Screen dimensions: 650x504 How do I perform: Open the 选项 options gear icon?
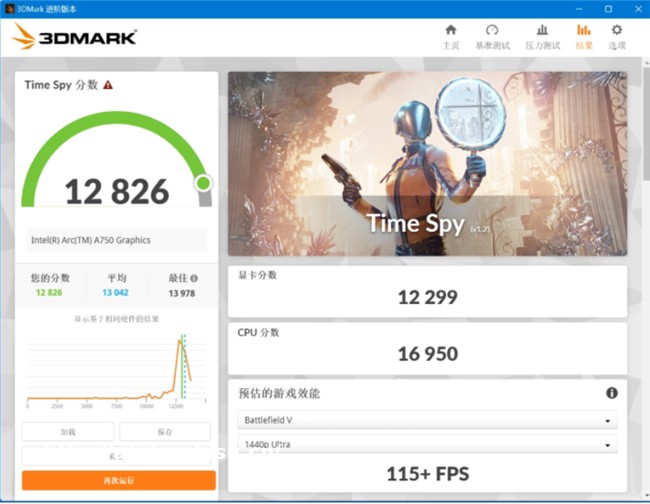click(x=617, y=31)
